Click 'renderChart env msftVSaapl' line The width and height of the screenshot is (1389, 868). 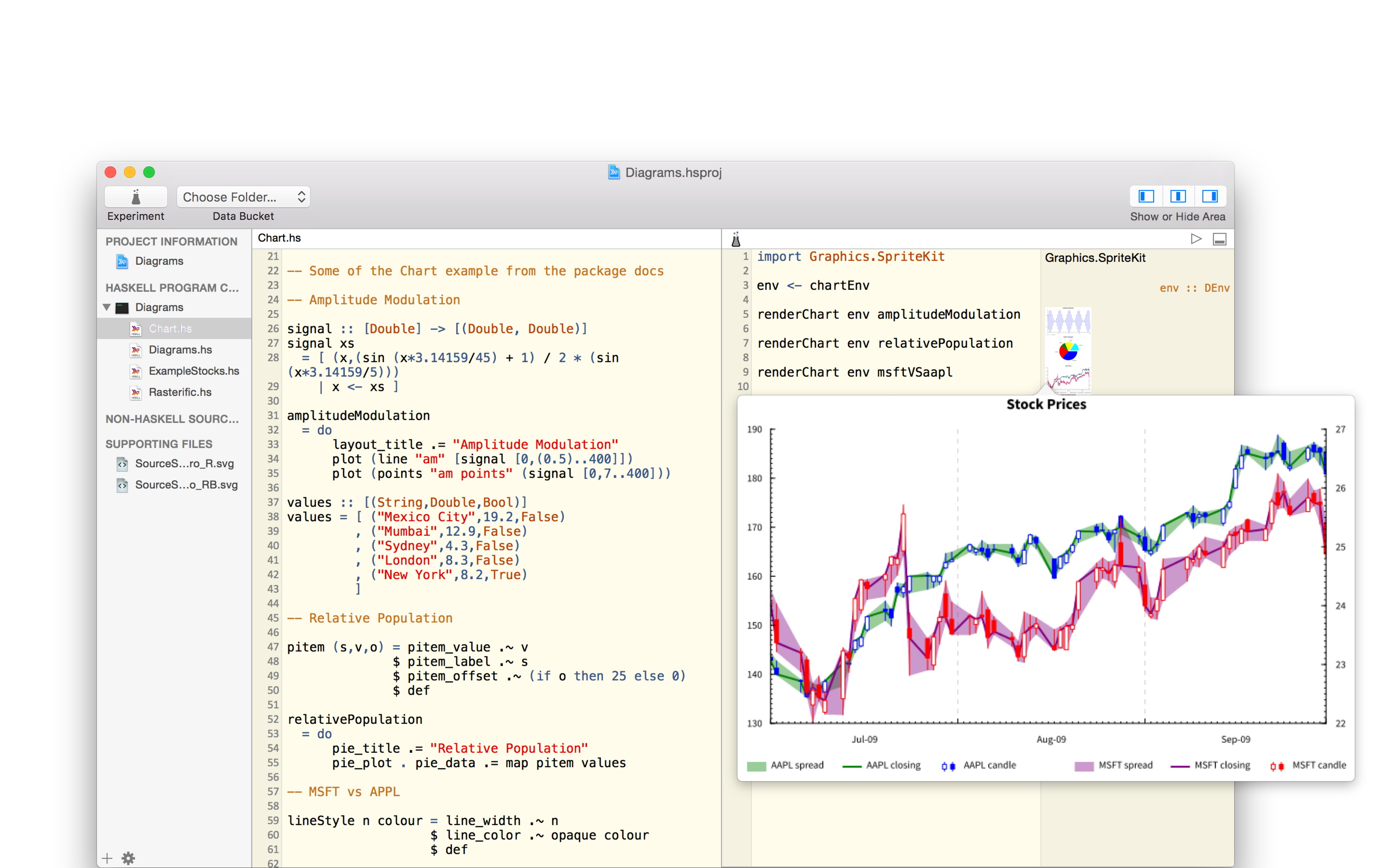[855, 372]
